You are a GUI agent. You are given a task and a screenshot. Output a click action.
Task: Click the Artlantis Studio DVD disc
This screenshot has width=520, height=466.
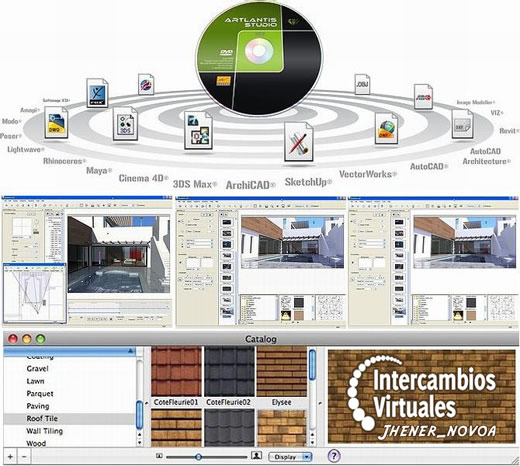click(x=259, y=57)
